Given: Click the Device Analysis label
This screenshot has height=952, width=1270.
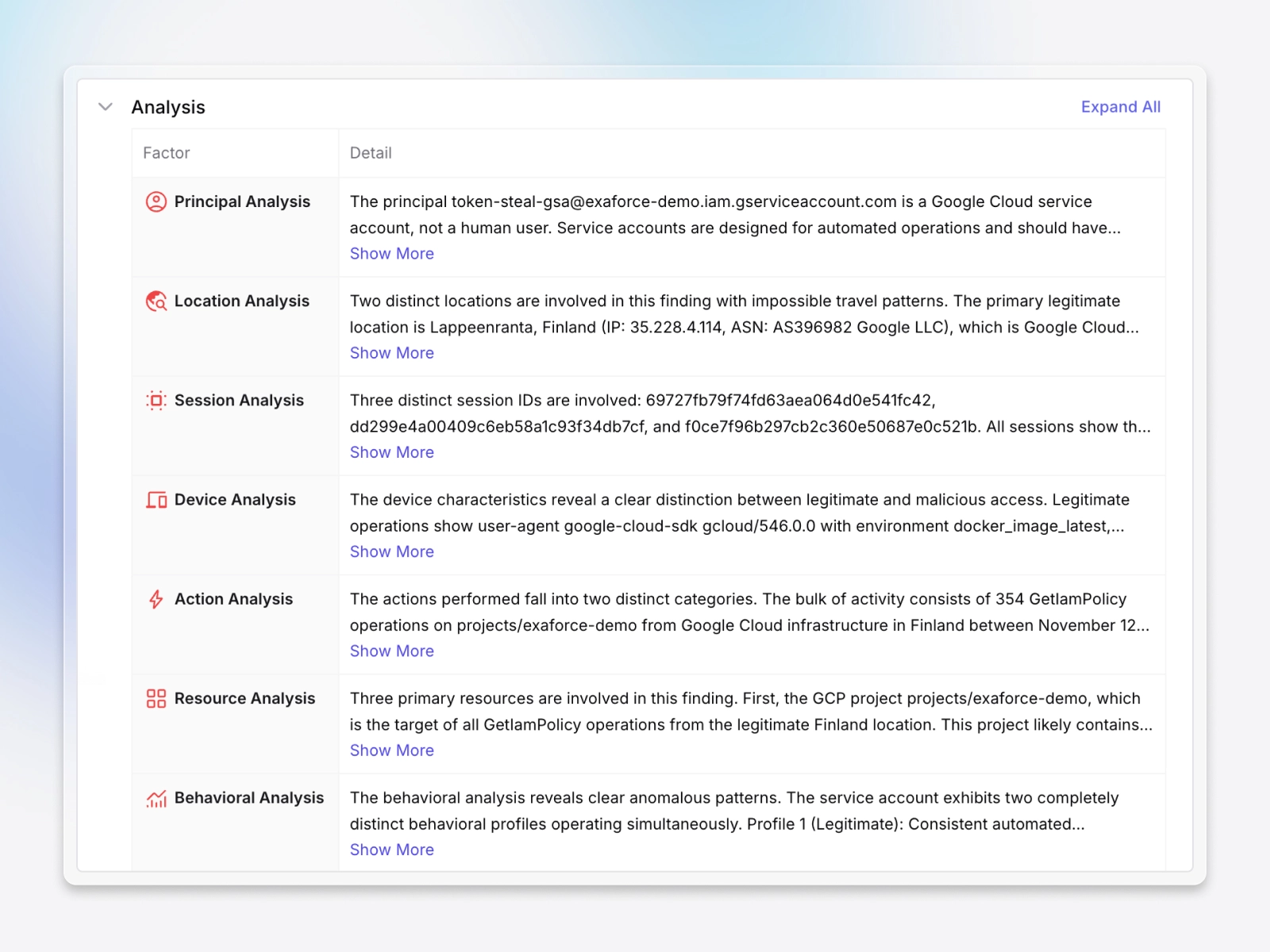Looking at the screenshot, I should pos(235,500).
